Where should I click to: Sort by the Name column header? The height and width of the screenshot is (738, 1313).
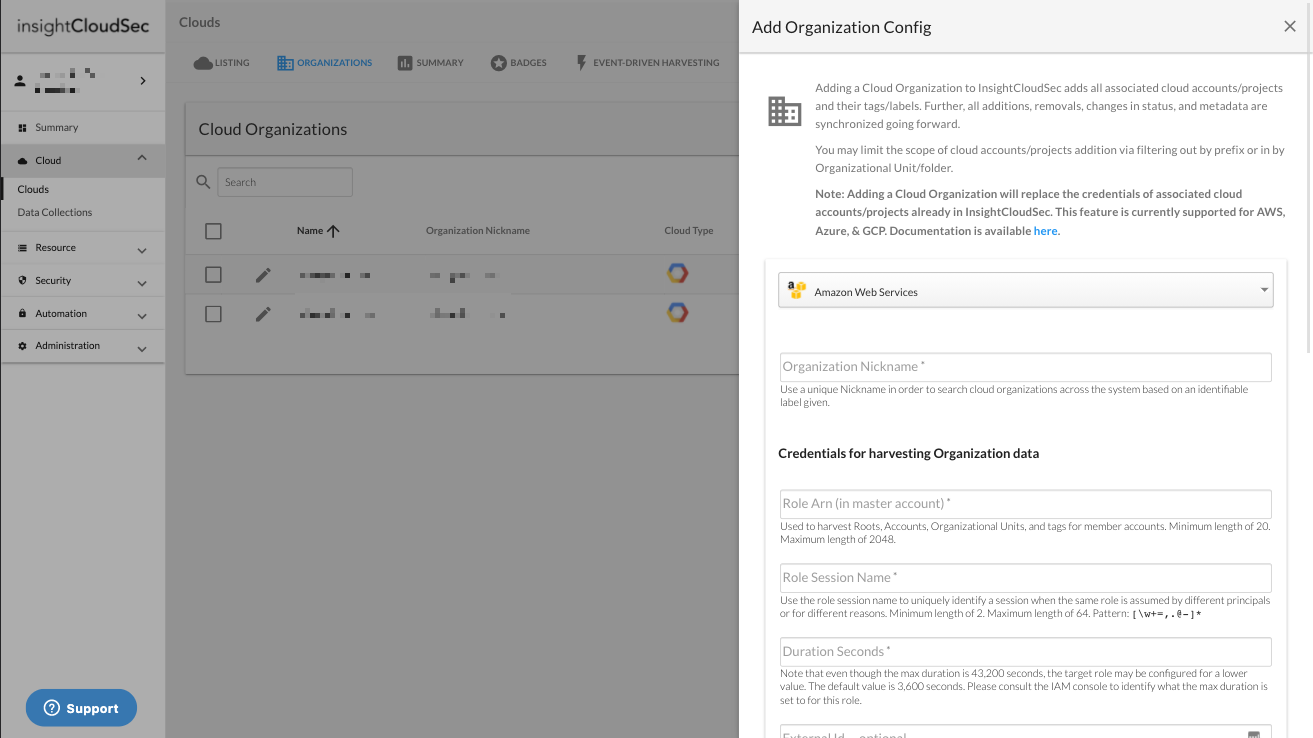[310, 230]
